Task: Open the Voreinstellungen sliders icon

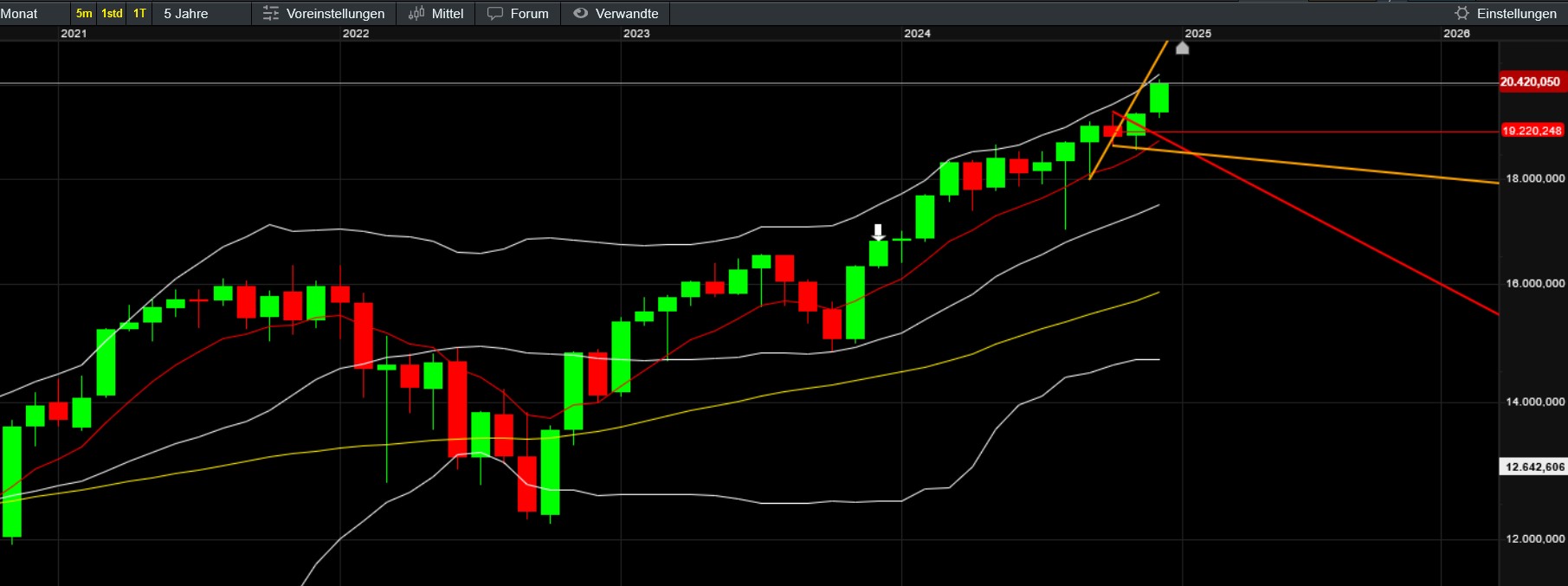Action: click(x=271, y=14)
